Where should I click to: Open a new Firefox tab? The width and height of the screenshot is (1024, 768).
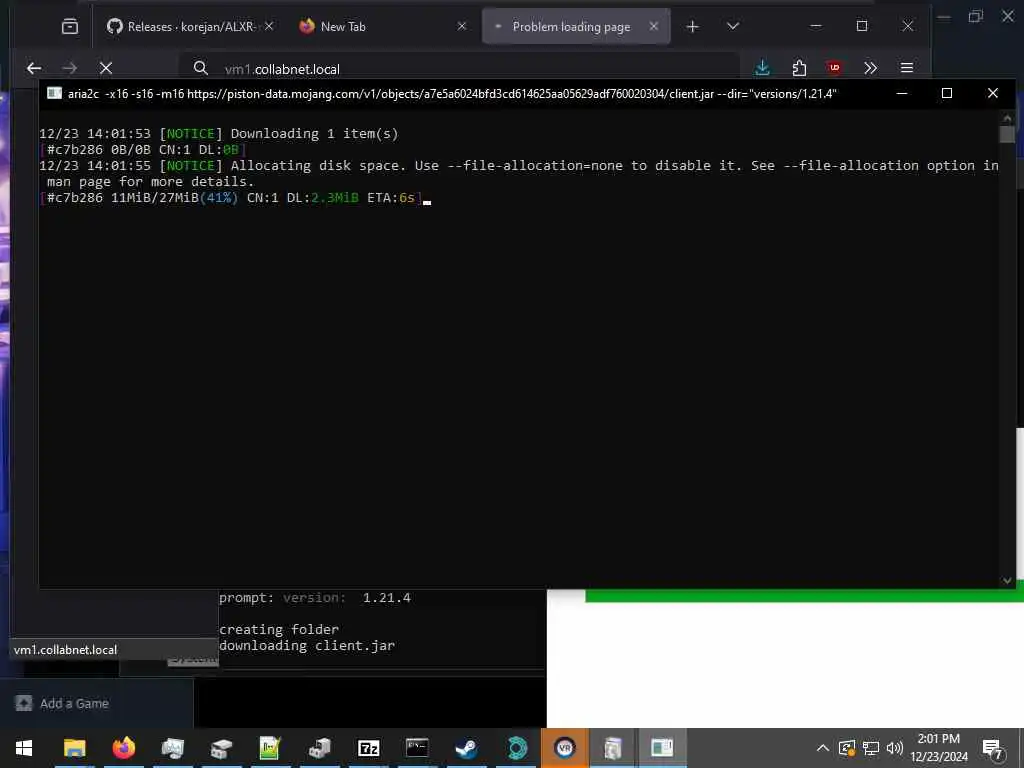click(x=692, y=26)
